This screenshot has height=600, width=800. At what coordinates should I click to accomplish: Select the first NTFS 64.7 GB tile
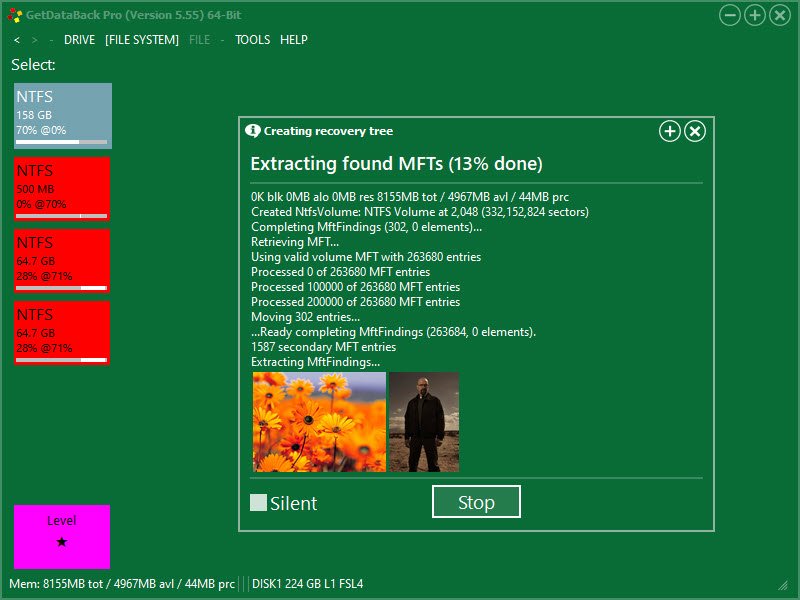[x=62, y=261]
